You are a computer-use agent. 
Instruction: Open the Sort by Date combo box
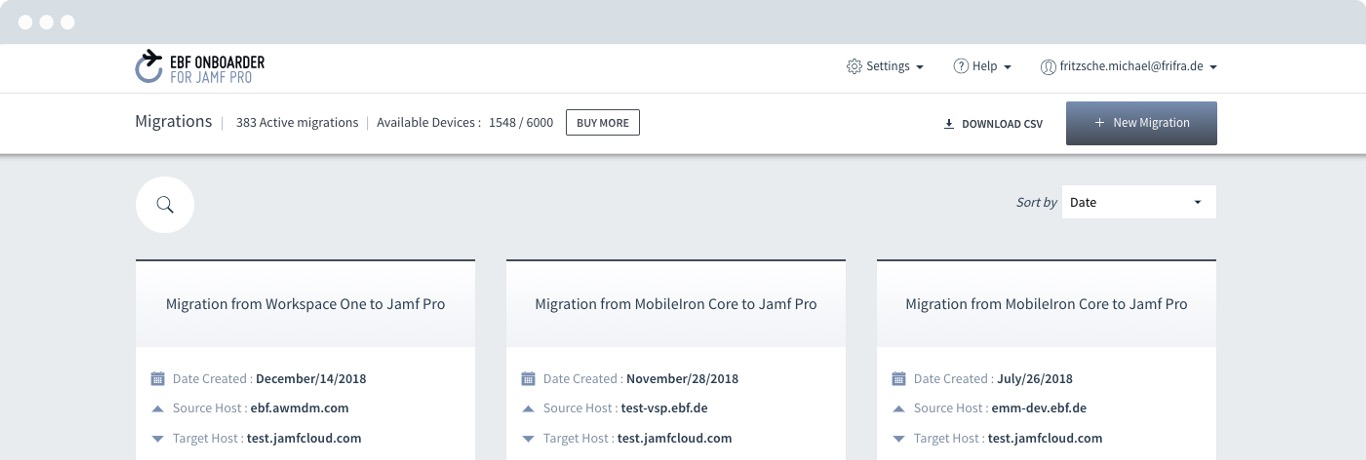(1139, 202)
